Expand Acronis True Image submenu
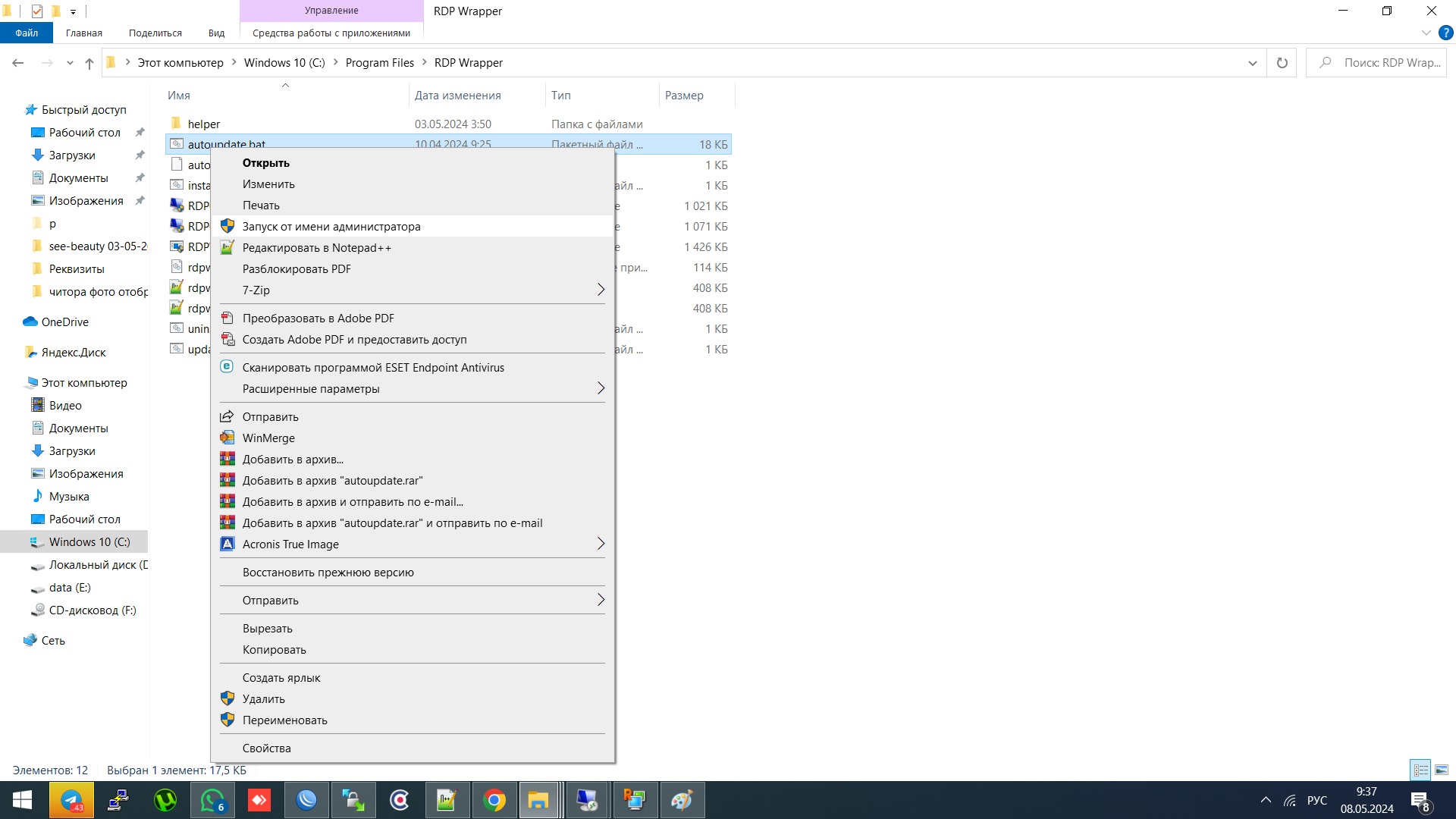Viewport: 1456px width, 819px height. 412,544
